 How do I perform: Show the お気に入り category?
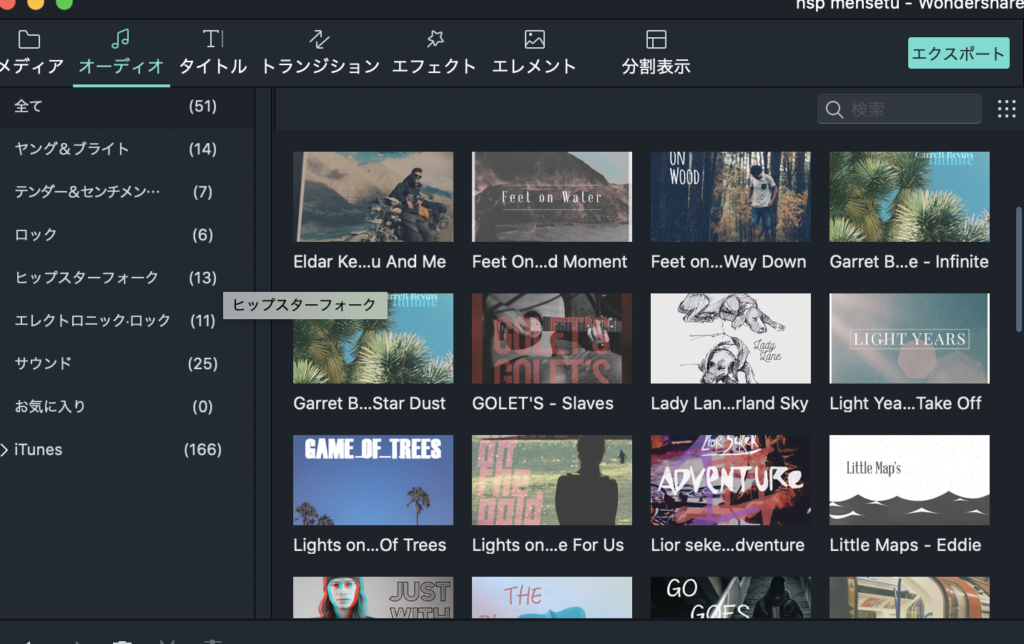click(127, 406)
